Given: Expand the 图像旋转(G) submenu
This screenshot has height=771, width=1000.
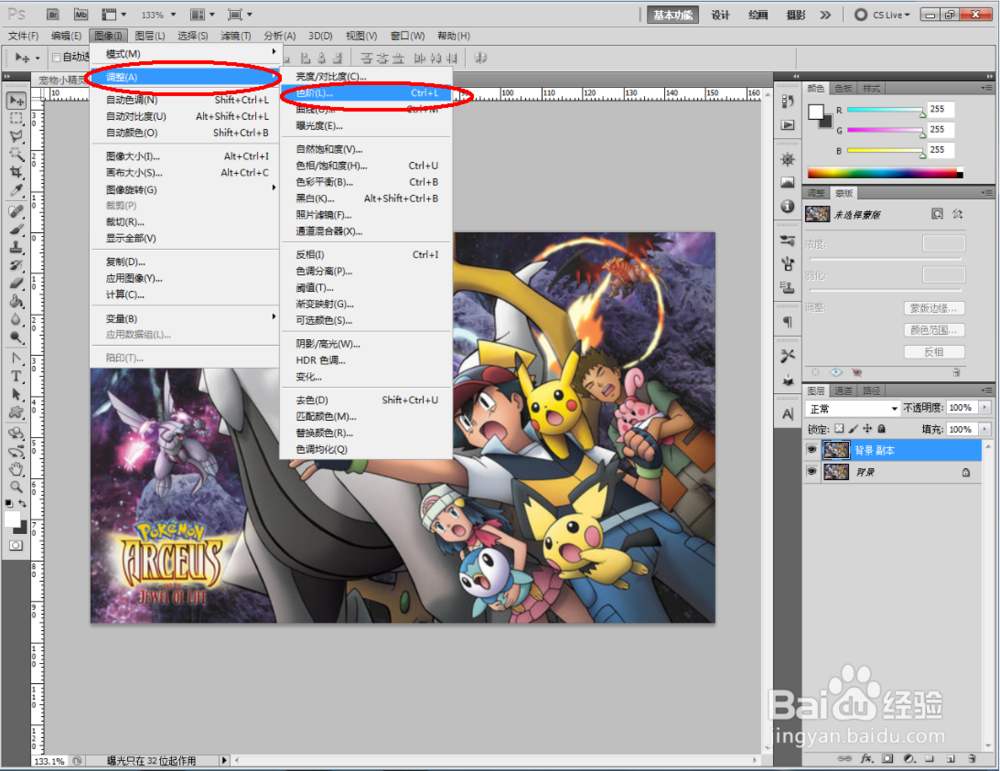Looking at the screenshot, I should tap(186, 189).
